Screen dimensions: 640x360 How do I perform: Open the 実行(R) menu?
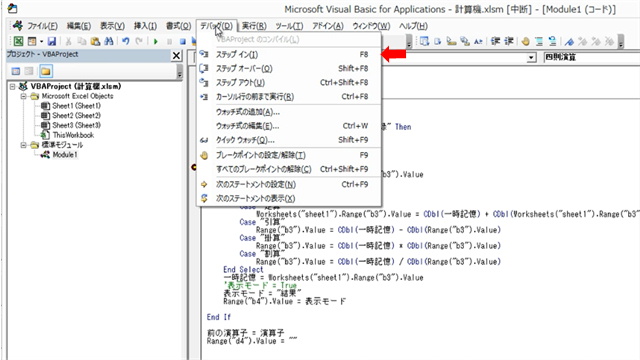(x=254, y=26)
